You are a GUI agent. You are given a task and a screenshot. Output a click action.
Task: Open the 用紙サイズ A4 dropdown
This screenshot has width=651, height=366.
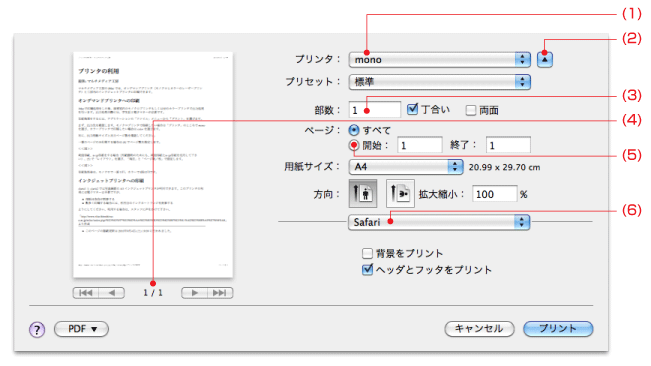click(x=406, y=167)
